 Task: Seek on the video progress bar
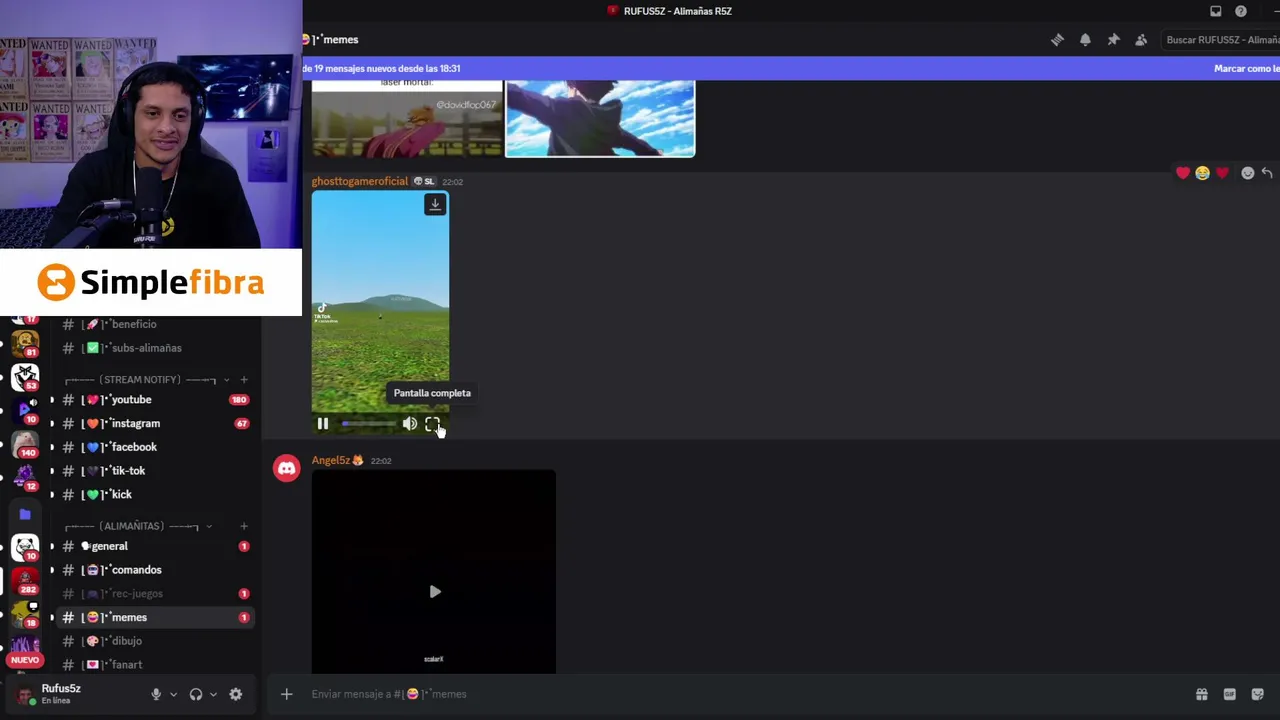click(x=368, y=424)
